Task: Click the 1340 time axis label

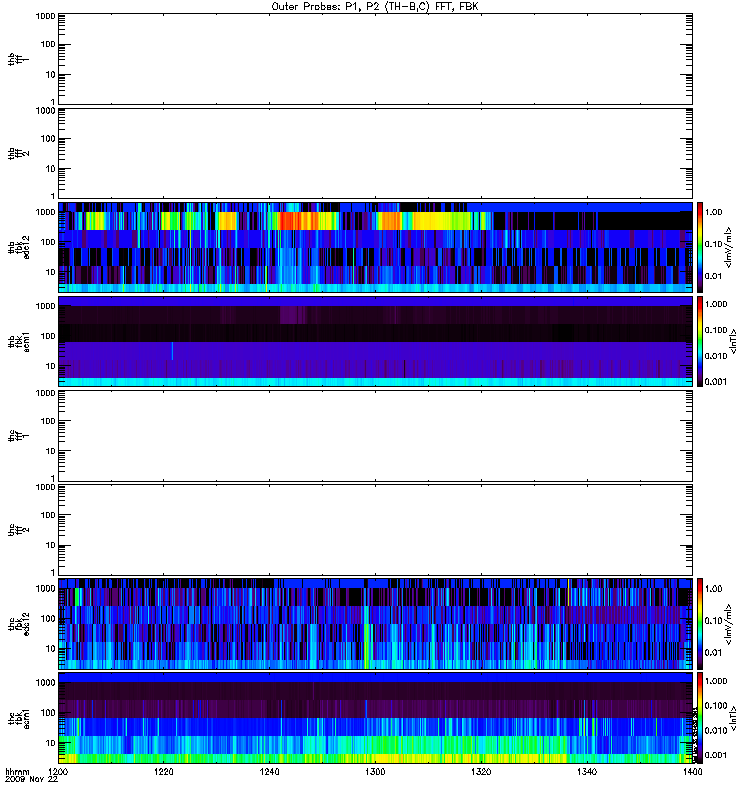Action: click(587, 772)
